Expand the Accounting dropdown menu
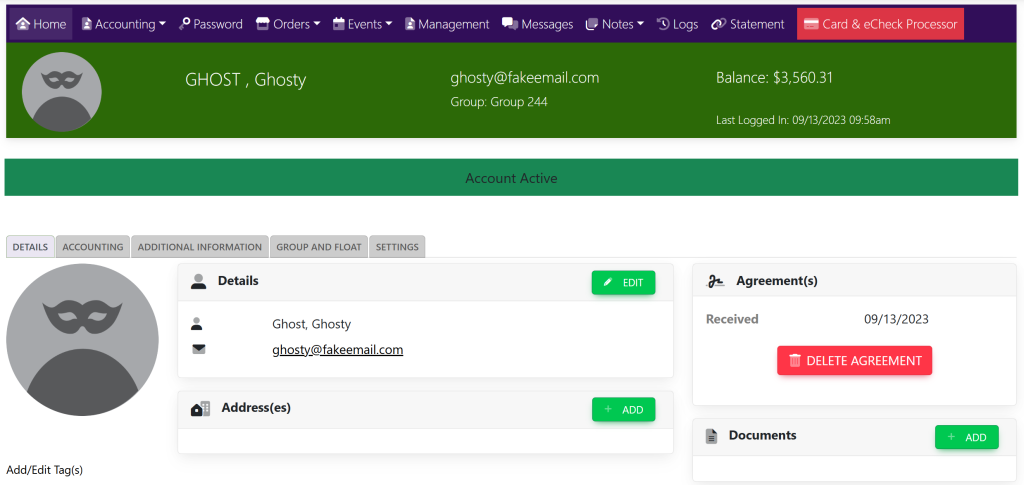 123,24
